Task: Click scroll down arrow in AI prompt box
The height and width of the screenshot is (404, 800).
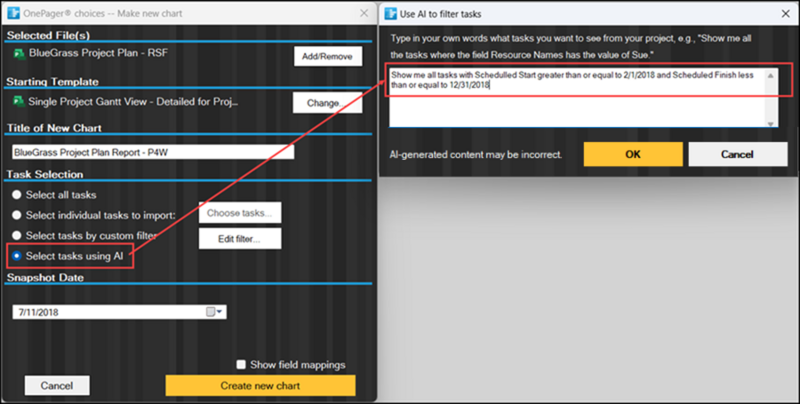Action: tap(771, 123)
